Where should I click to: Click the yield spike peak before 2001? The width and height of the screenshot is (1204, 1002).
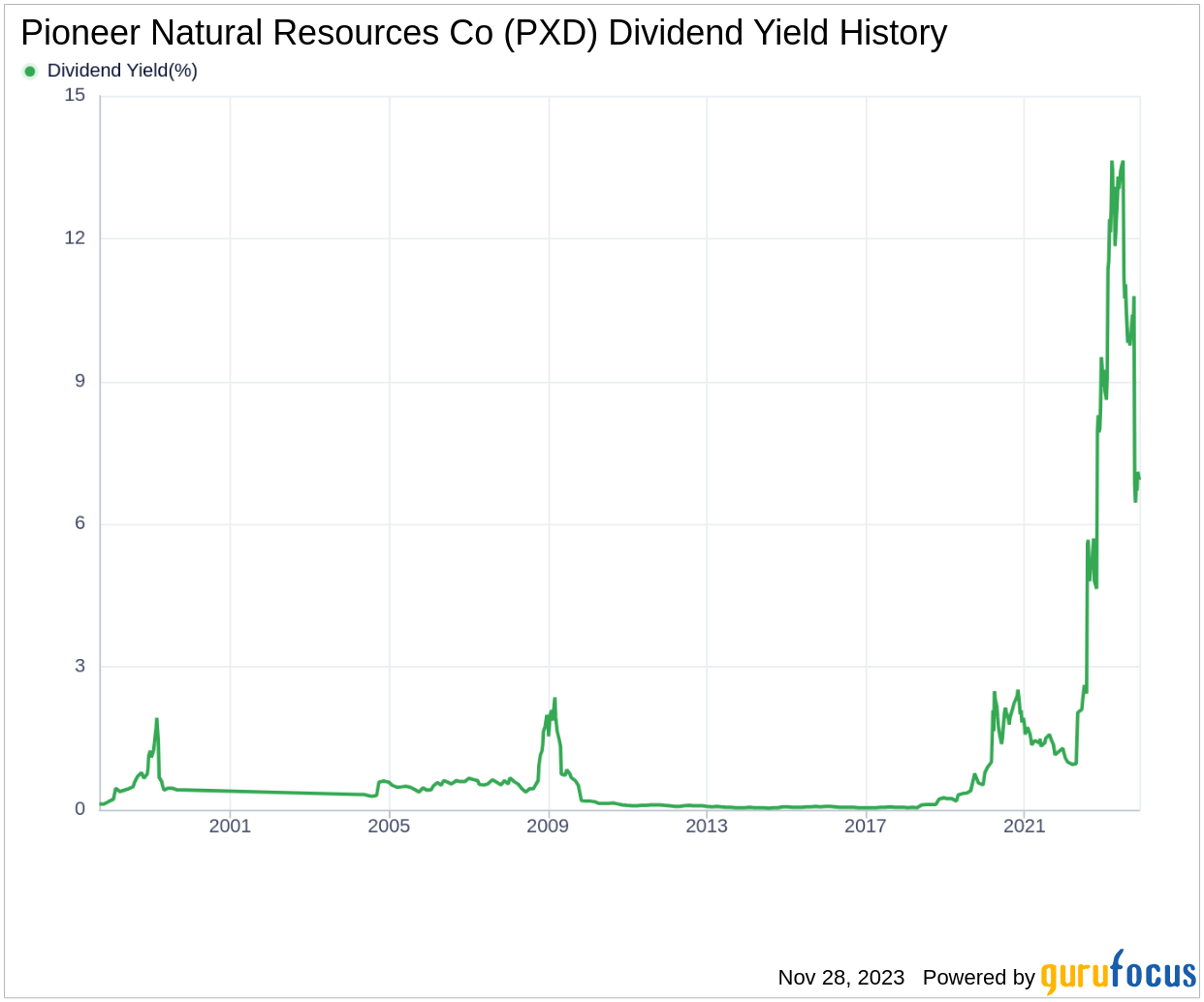(156, 720)
